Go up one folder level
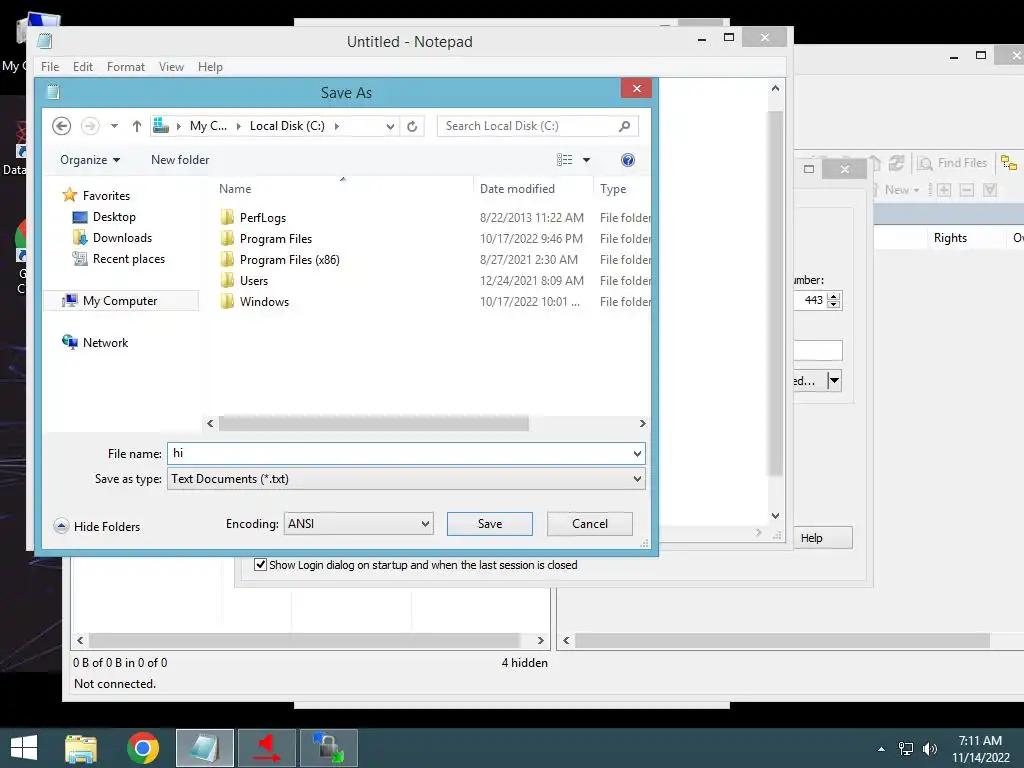 [136, 125]
